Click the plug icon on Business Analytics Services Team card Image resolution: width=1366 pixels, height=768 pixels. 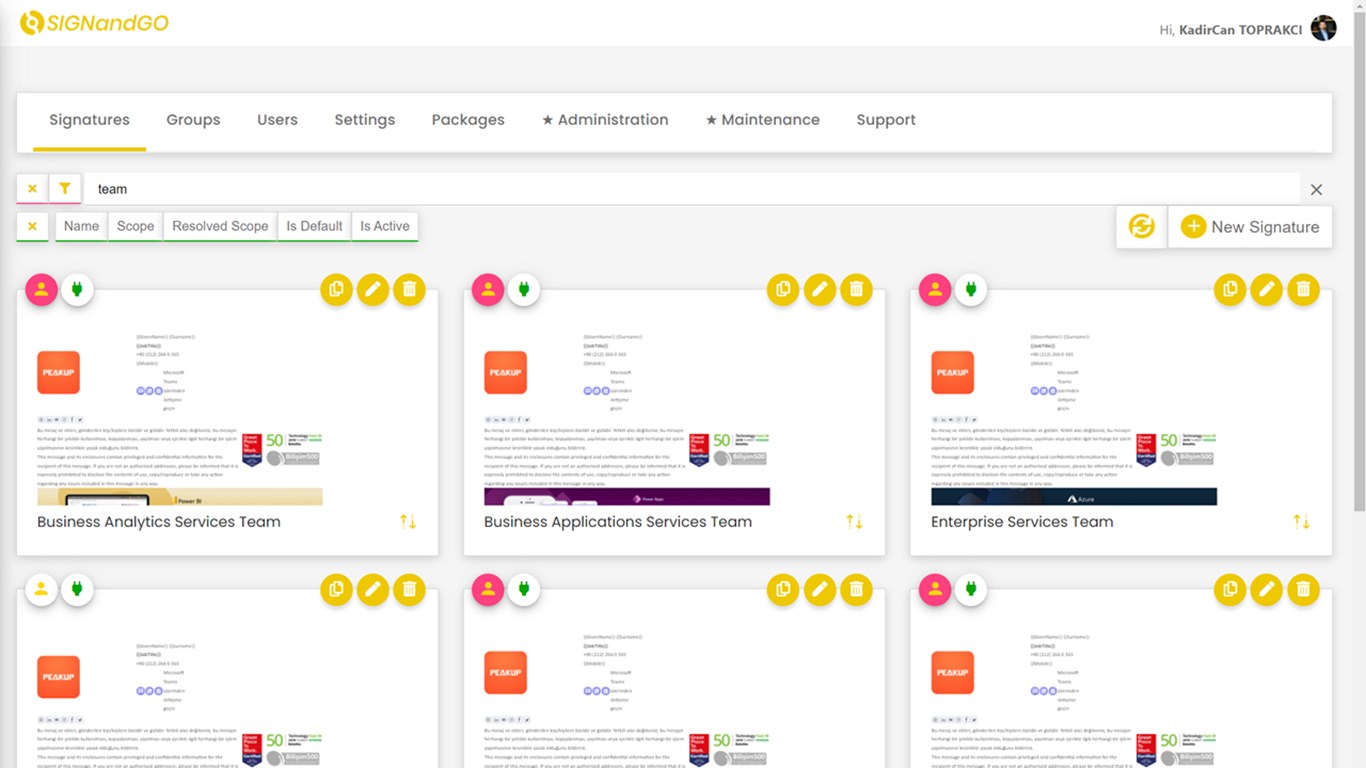click(77, 290)
